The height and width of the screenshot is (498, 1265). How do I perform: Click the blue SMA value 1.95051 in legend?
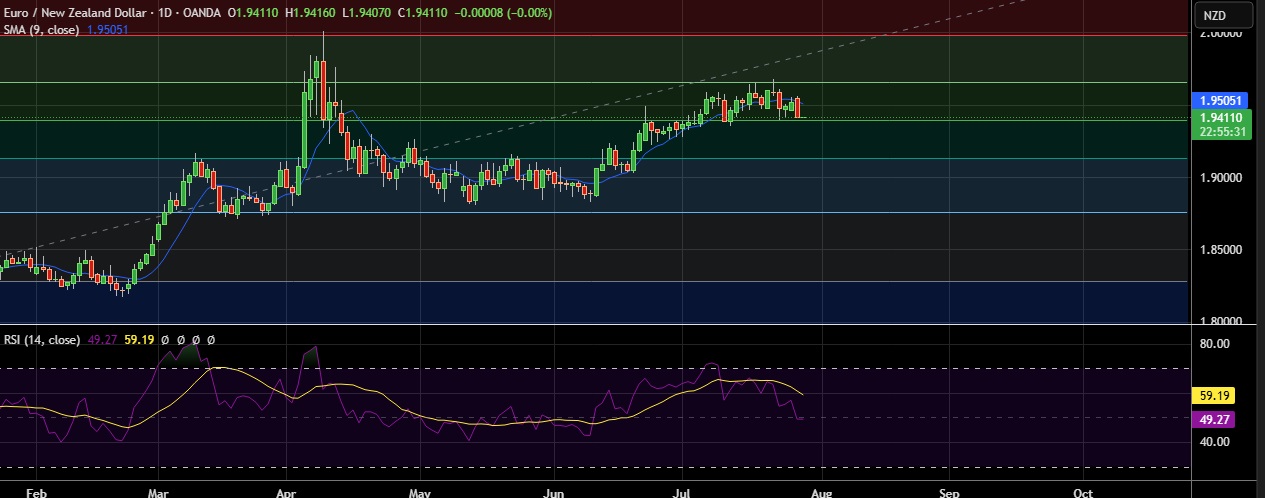[x=107, y=29]
